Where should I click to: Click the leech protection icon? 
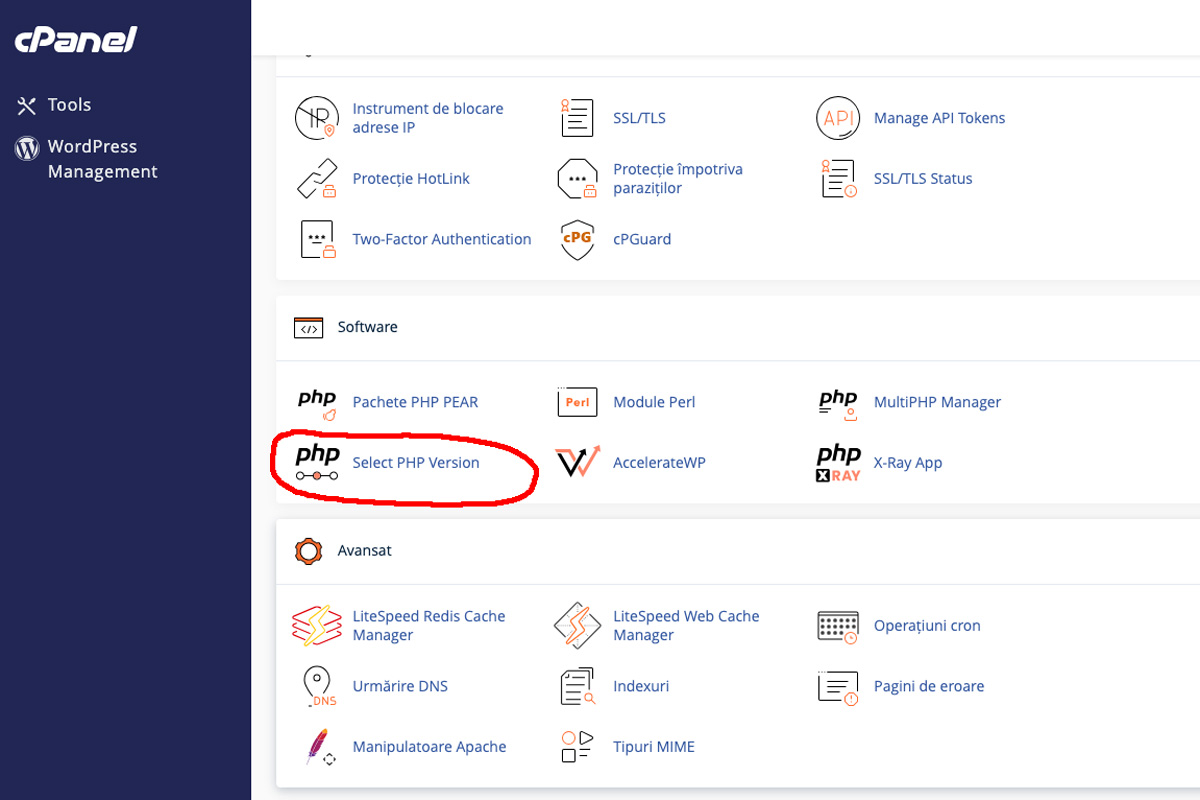coord(577,179)
